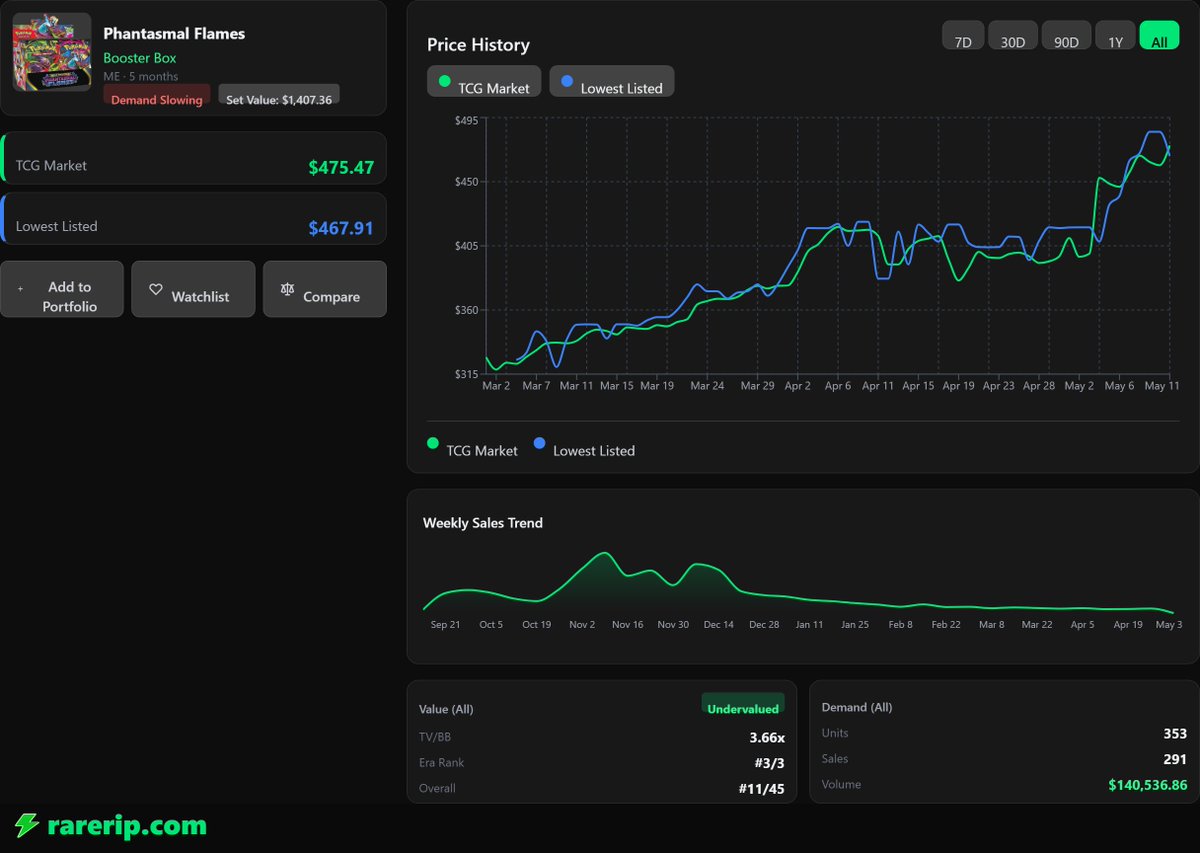Click the Phantasmal Flames booster box thumbnail
This screenshot has height=853, width=1200.
click(x=52, y=52)
